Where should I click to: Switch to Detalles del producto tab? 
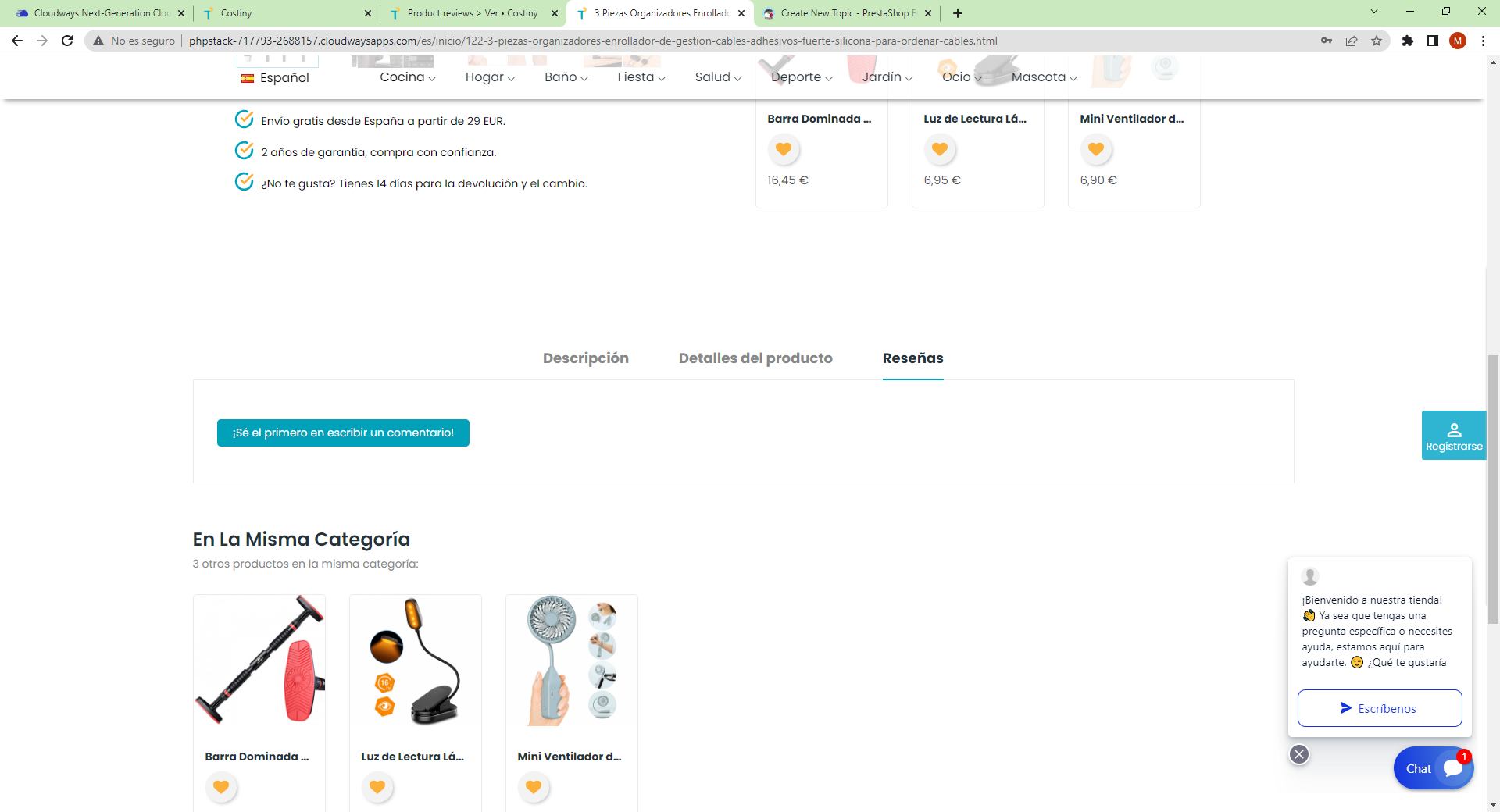(755, 358)
